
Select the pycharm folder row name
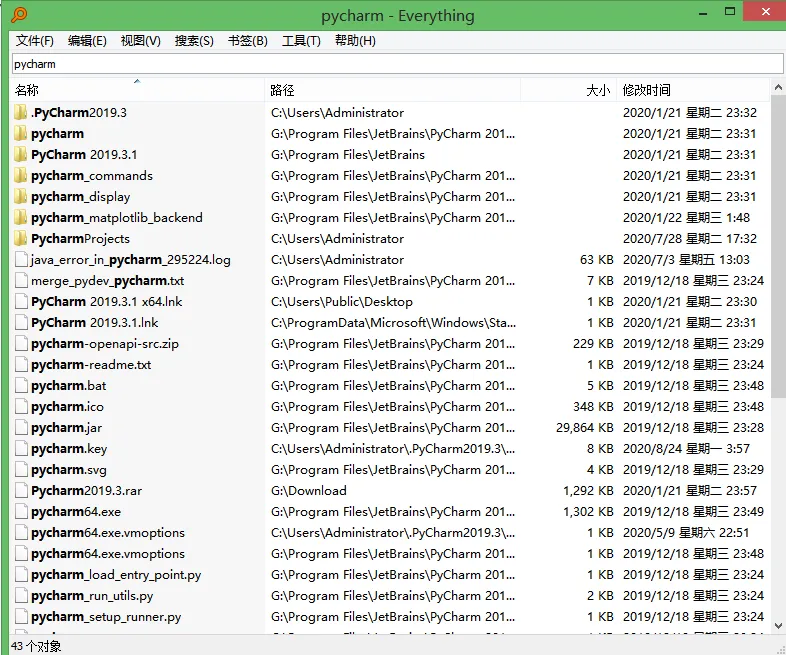57,134
